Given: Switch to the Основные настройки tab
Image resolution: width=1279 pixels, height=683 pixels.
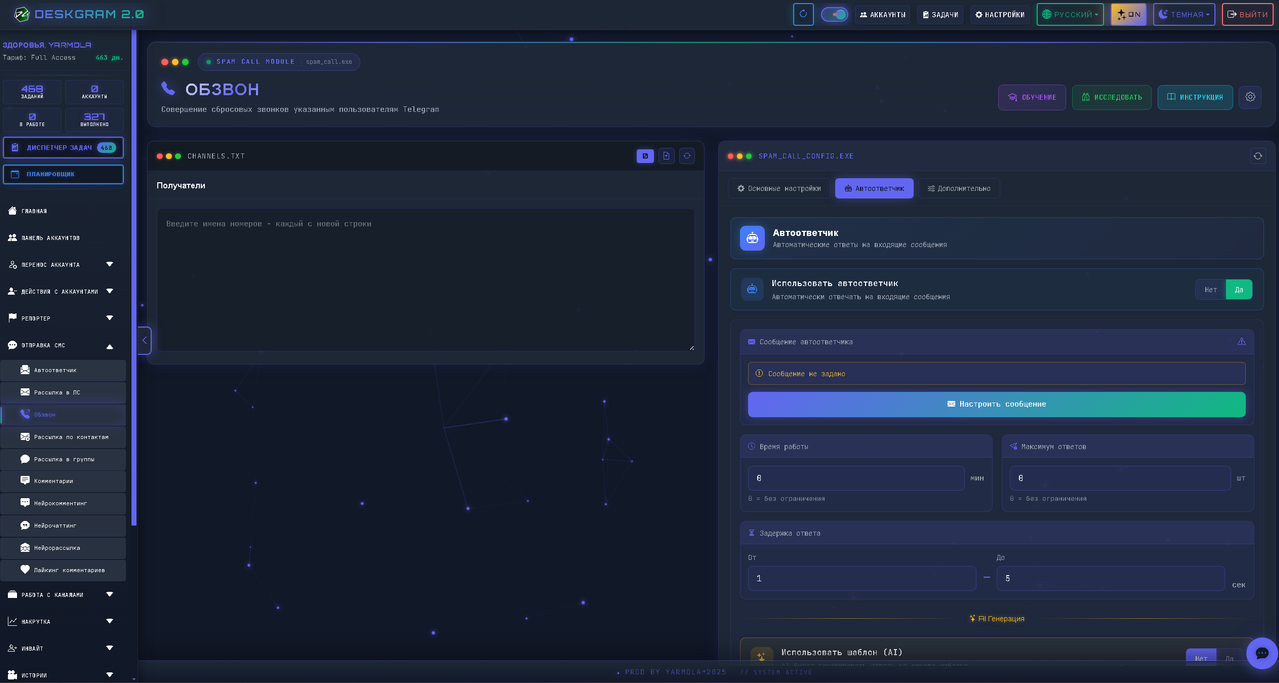Looking at the screenshot, I should coord(779,188).
